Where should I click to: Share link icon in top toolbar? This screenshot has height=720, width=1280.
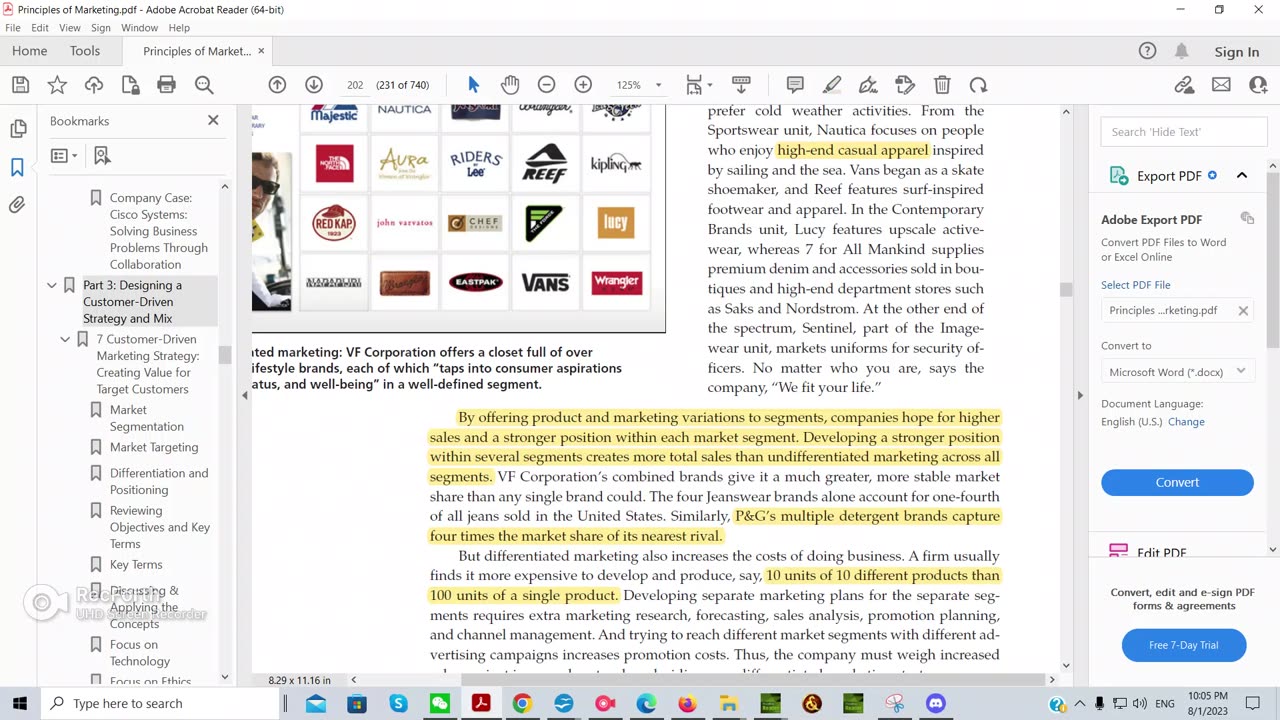[1185, 85]
